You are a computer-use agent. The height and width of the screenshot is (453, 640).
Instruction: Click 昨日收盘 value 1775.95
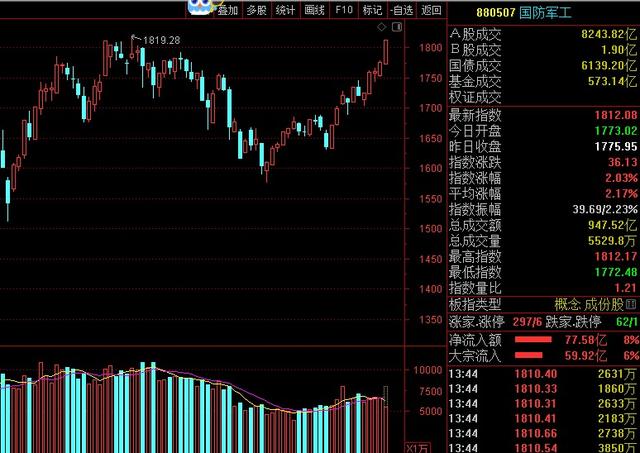pos(616,147)
